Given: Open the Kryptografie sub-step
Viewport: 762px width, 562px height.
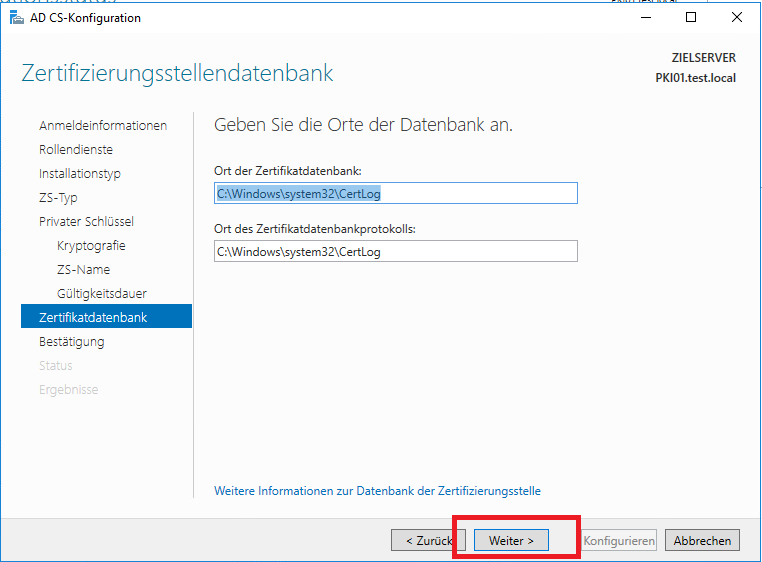Looking at the screenshot, I should point(91,245).
